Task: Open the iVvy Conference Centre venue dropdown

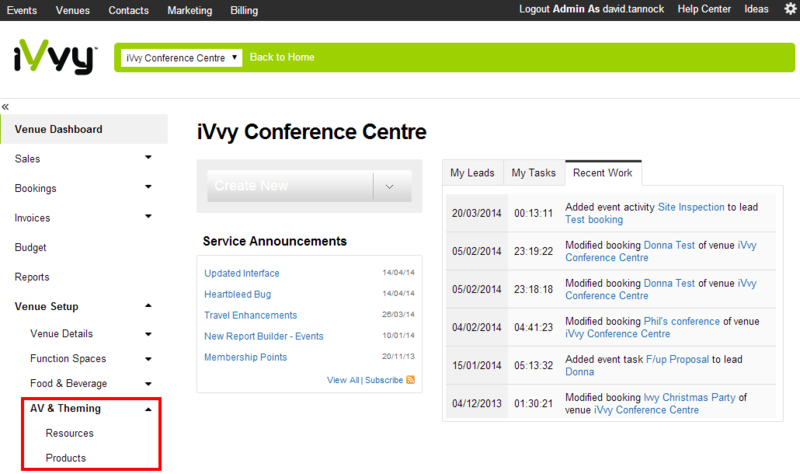Action: click(x=181, y=58)
